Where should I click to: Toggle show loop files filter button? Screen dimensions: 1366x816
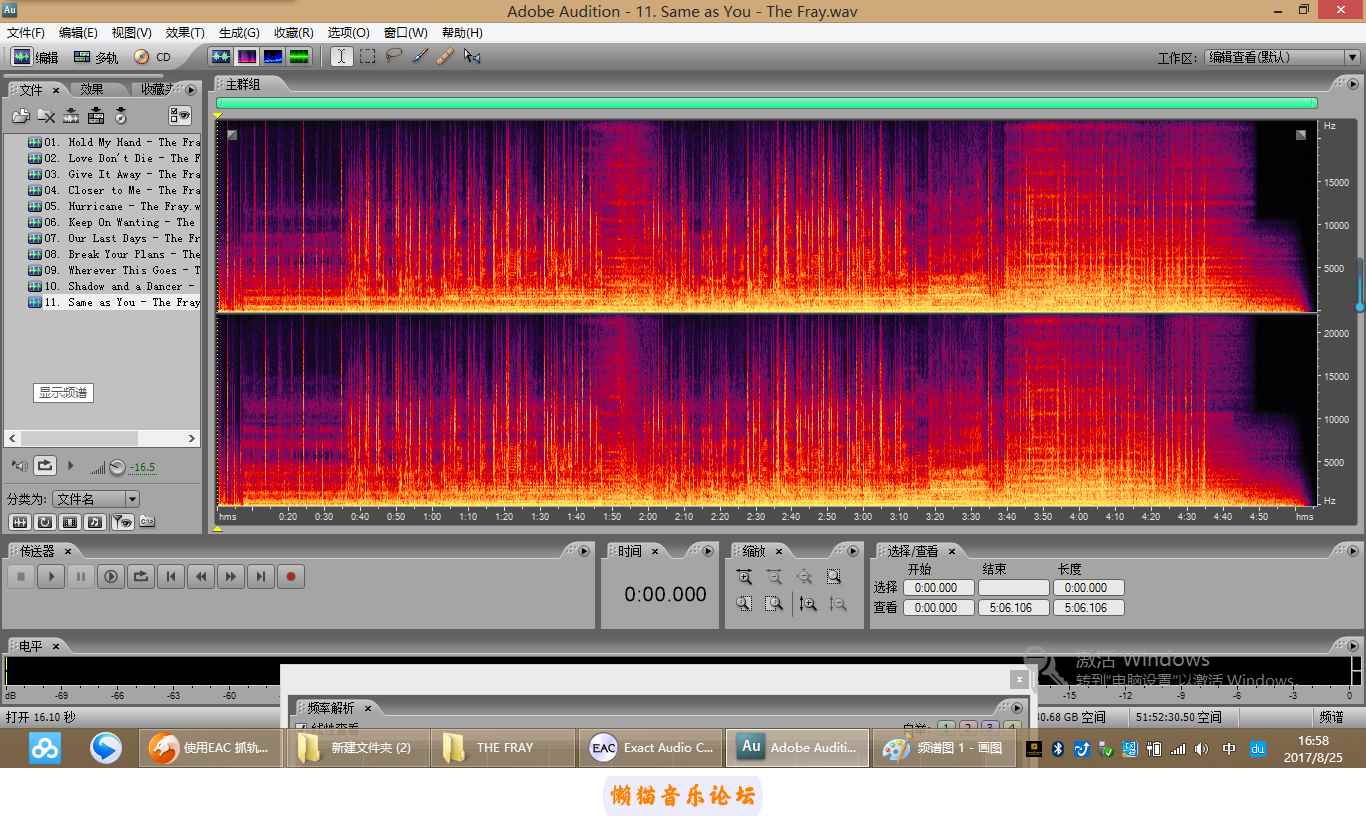click(x=45, y=522)
